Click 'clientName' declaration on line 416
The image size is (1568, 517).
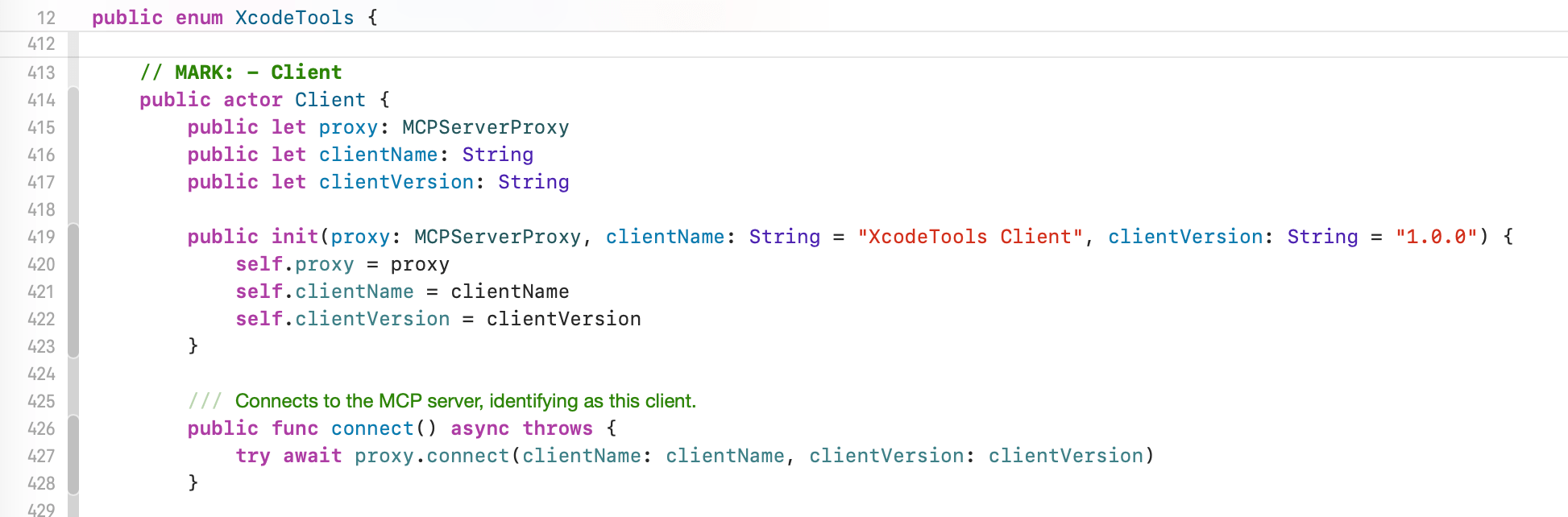pos(378,154)
